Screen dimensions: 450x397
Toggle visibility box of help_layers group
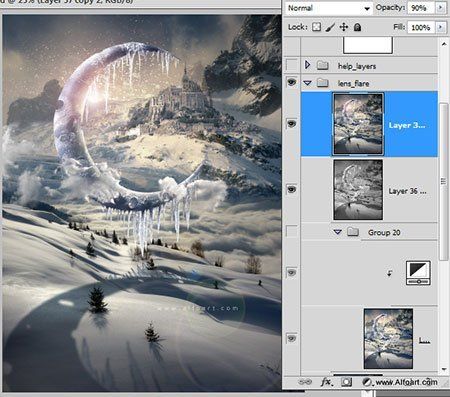292,65
